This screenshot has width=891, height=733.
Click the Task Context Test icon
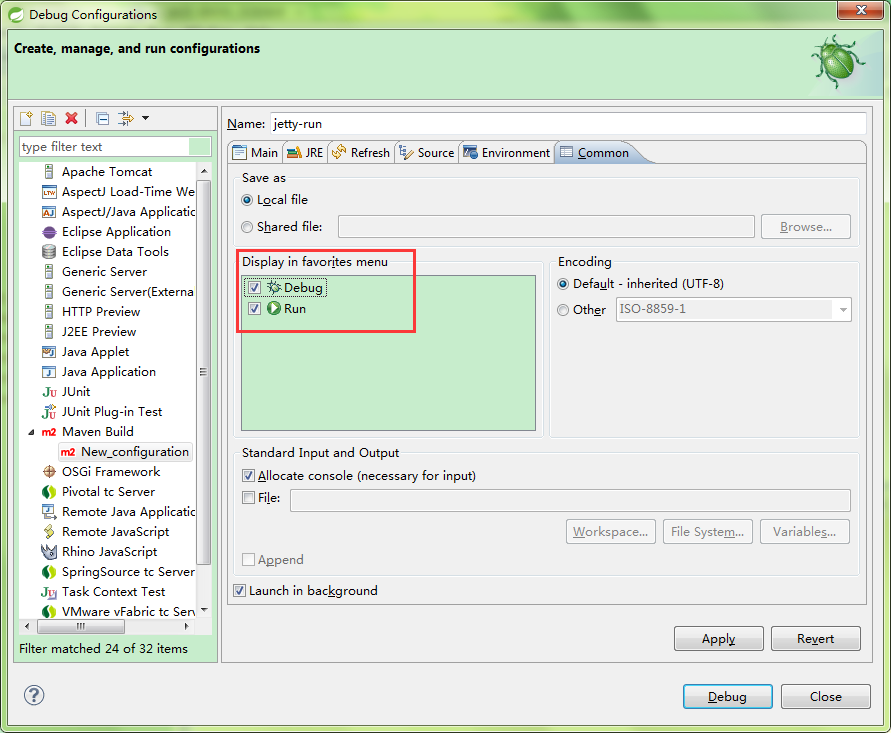point(49,592)
